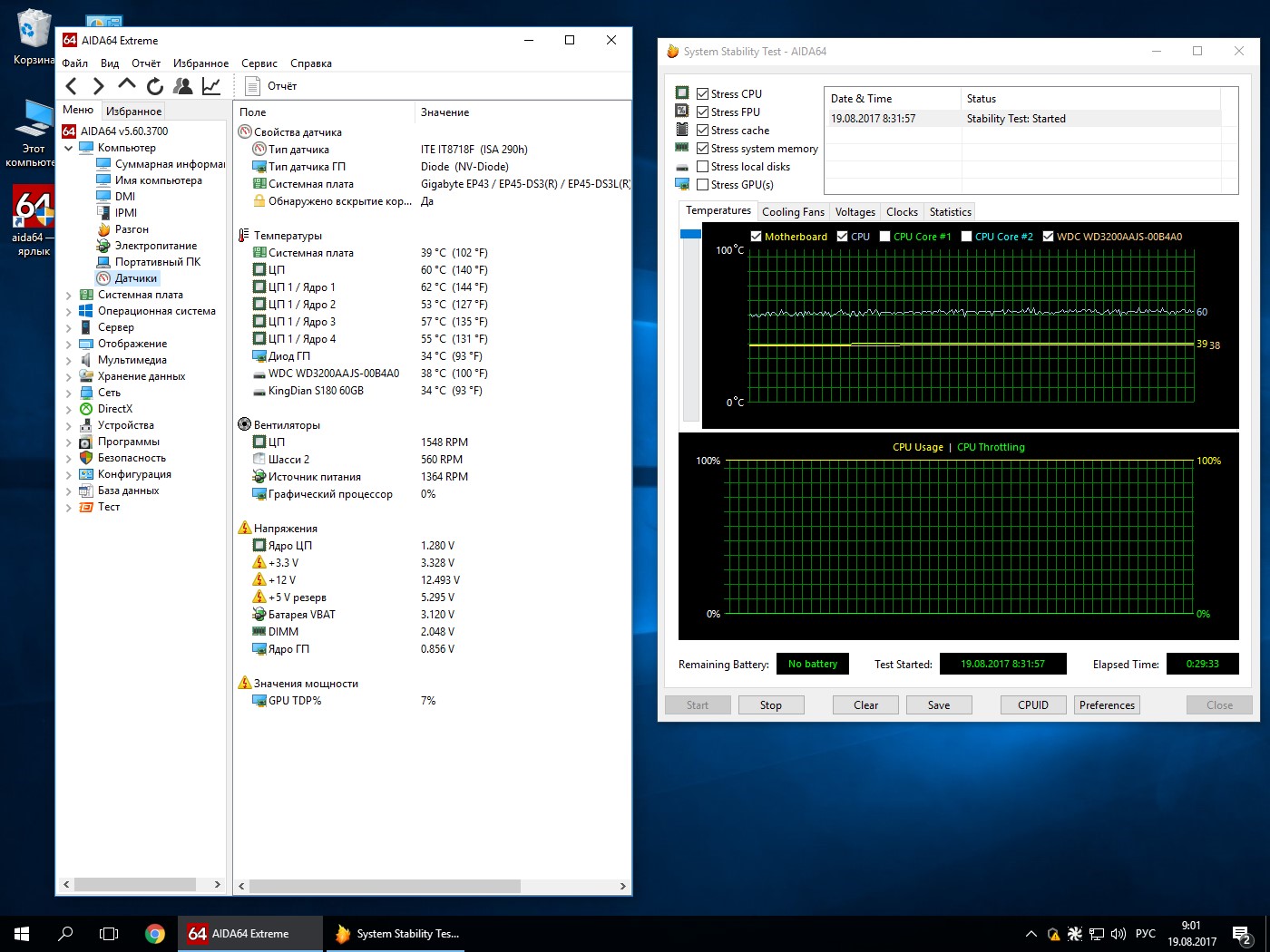Image resolution: width=1270 pixels, height=952 pixels.
Task: Open CPUID from stability test window
Action: pos(1033,705)
